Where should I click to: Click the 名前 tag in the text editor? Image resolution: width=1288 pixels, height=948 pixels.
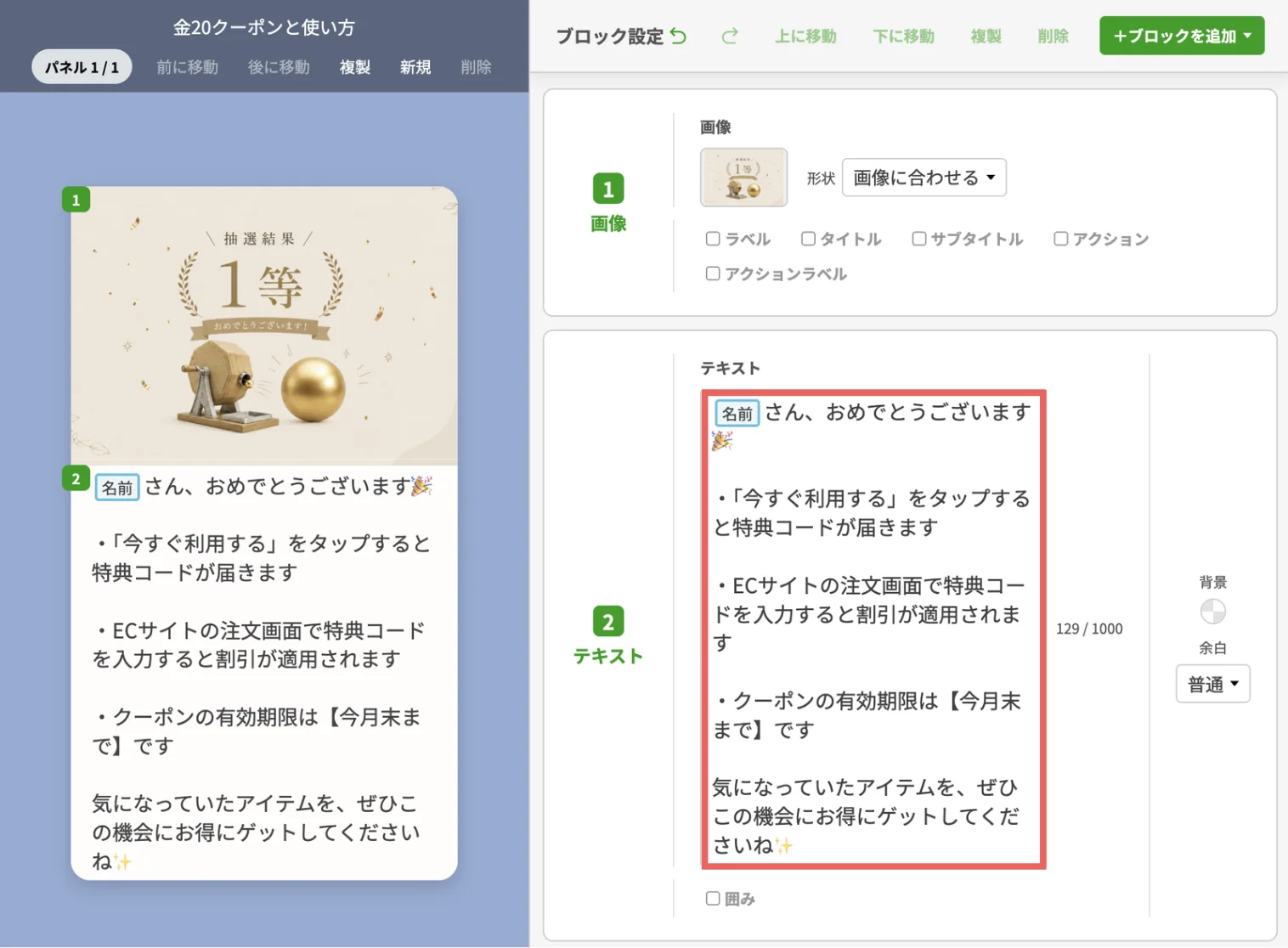coord(737,414)
